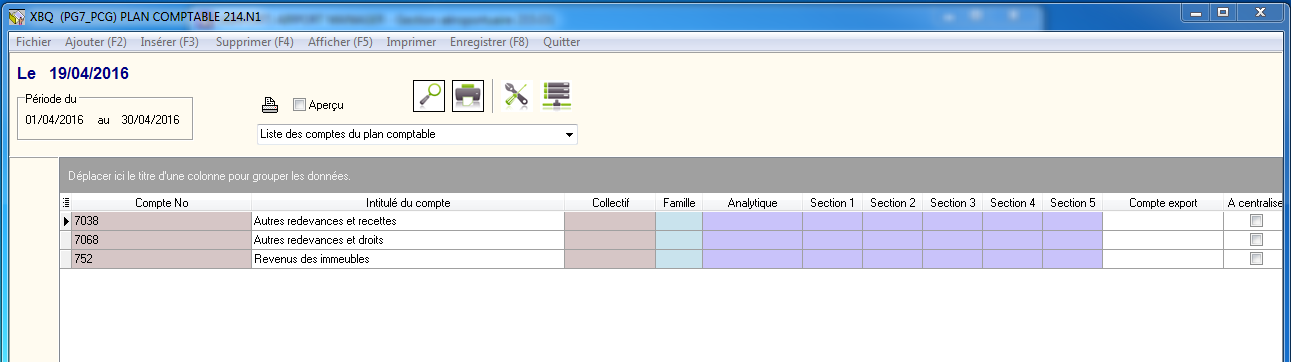This screenshot has width=1291, height=362.
Task: Click the application icon in title bar
Action: coord(15,14)
